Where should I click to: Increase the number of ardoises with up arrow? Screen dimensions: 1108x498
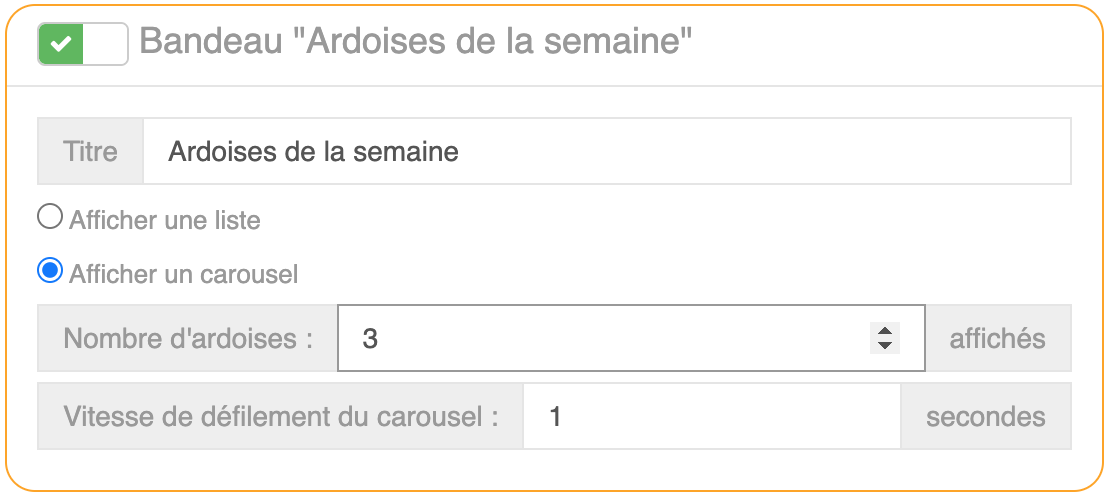[x=884, y=331]
